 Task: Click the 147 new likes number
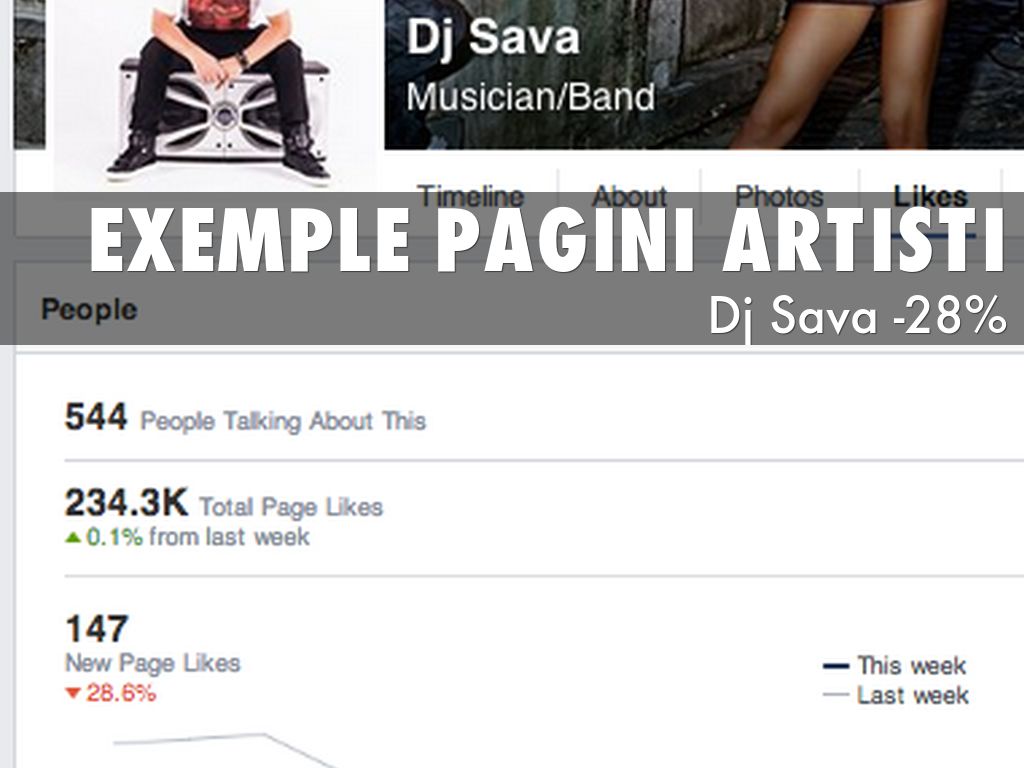(x=97, y=629)
